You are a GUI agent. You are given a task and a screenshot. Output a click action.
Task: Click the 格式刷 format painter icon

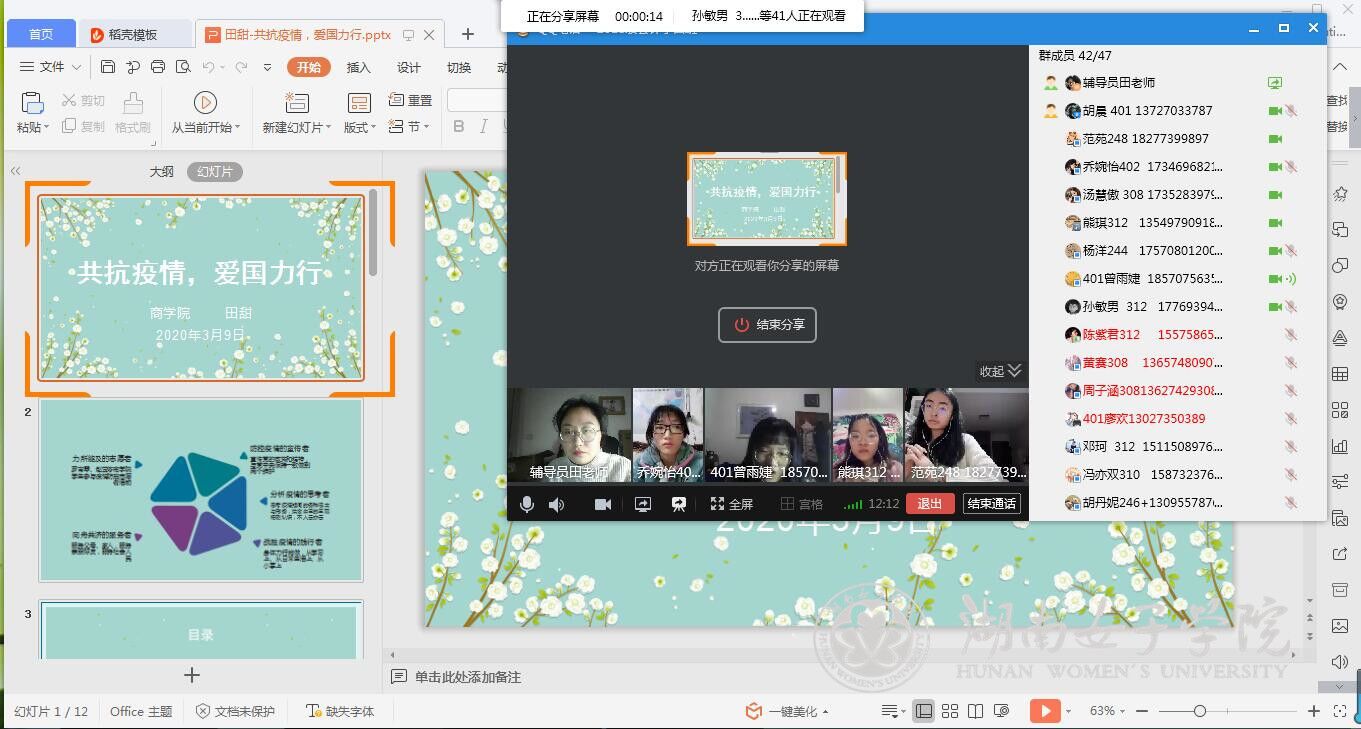click(x=132, y=102)
